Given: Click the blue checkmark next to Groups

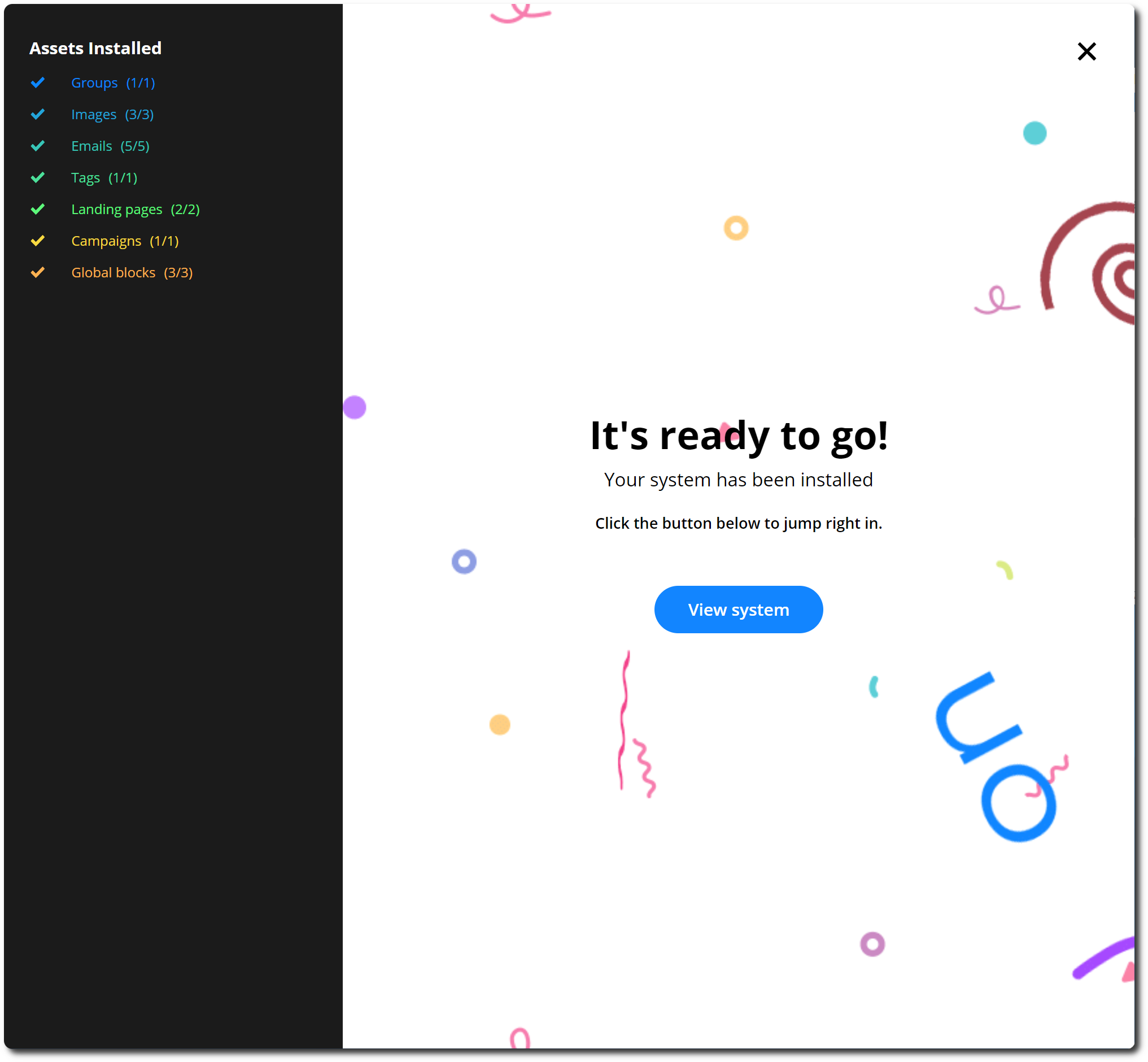Looking at the screenshot, I should coord(38,82).
